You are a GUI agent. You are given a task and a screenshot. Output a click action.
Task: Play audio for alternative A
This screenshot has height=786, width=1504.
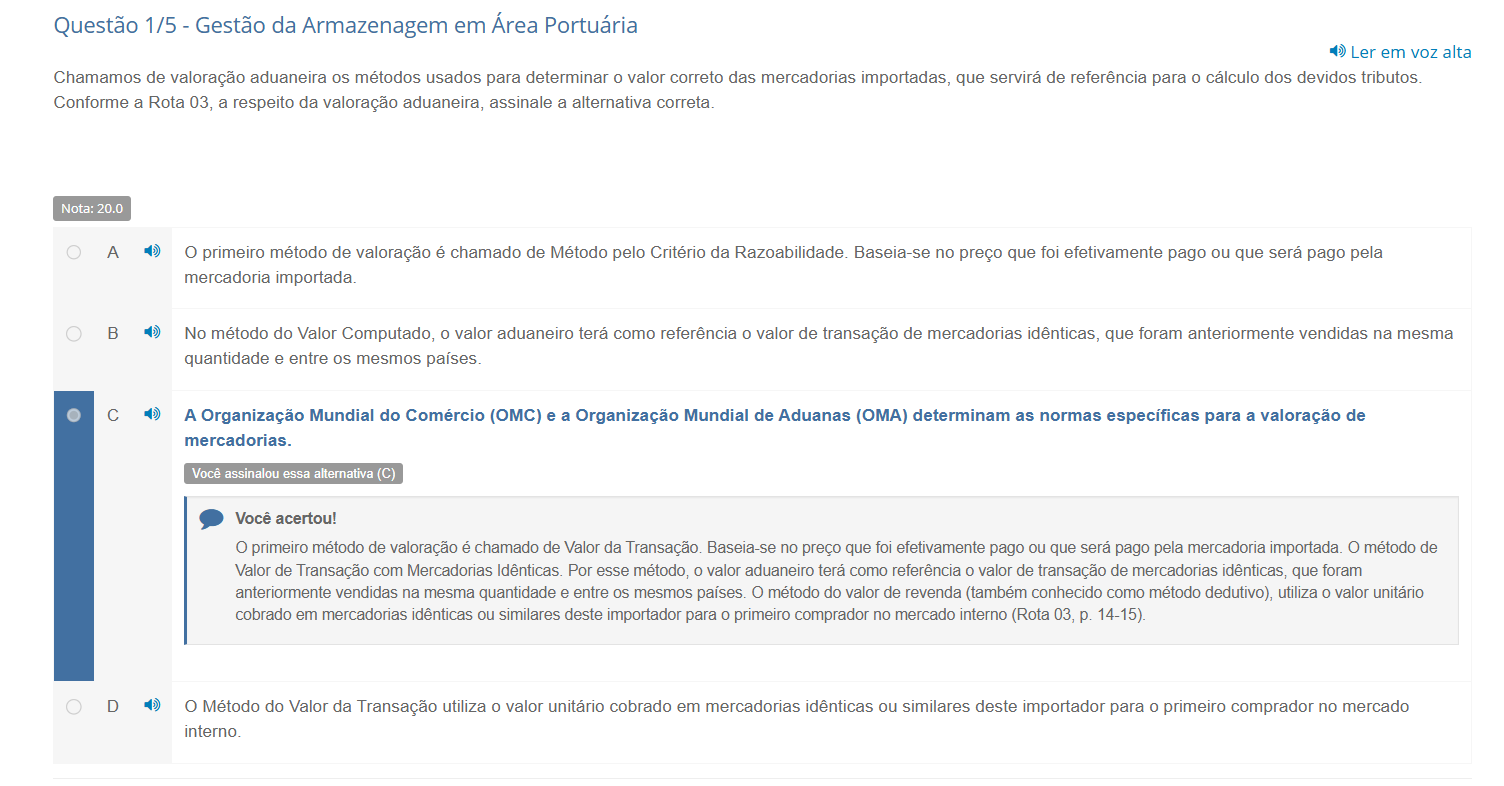[152, 252]
